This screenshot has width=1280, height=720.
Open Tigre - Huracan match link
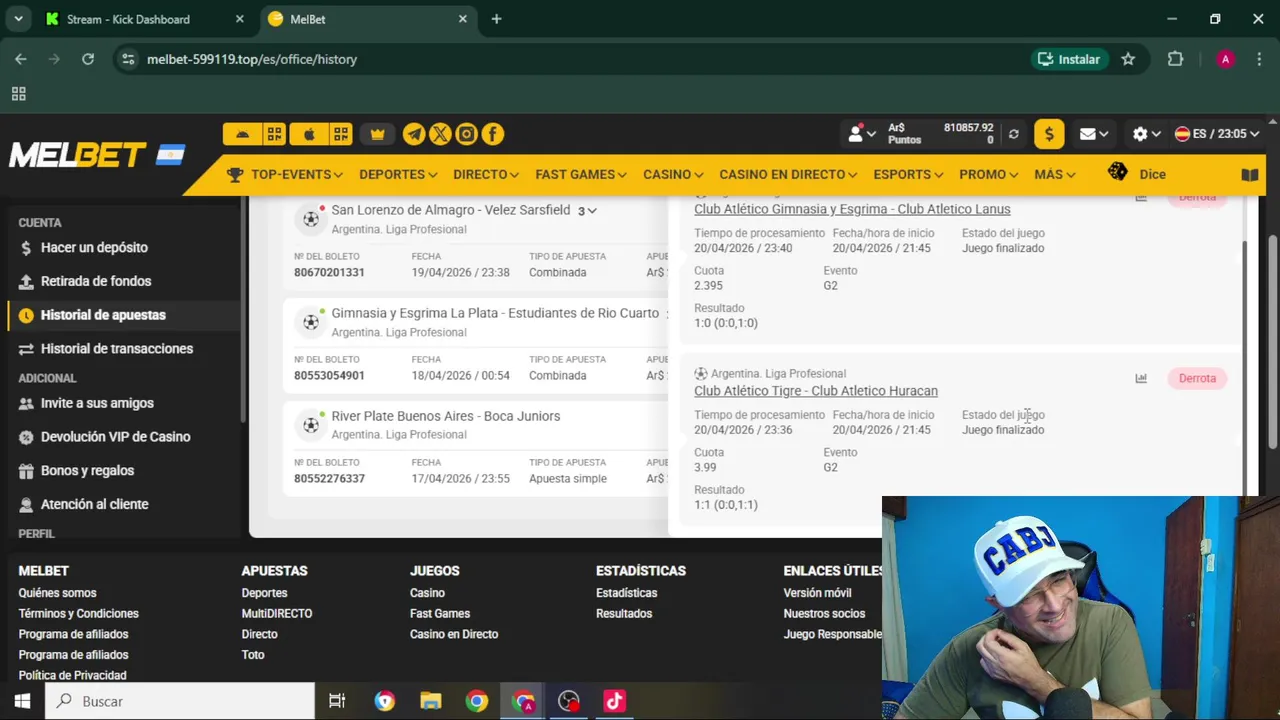tap(816, 391)
